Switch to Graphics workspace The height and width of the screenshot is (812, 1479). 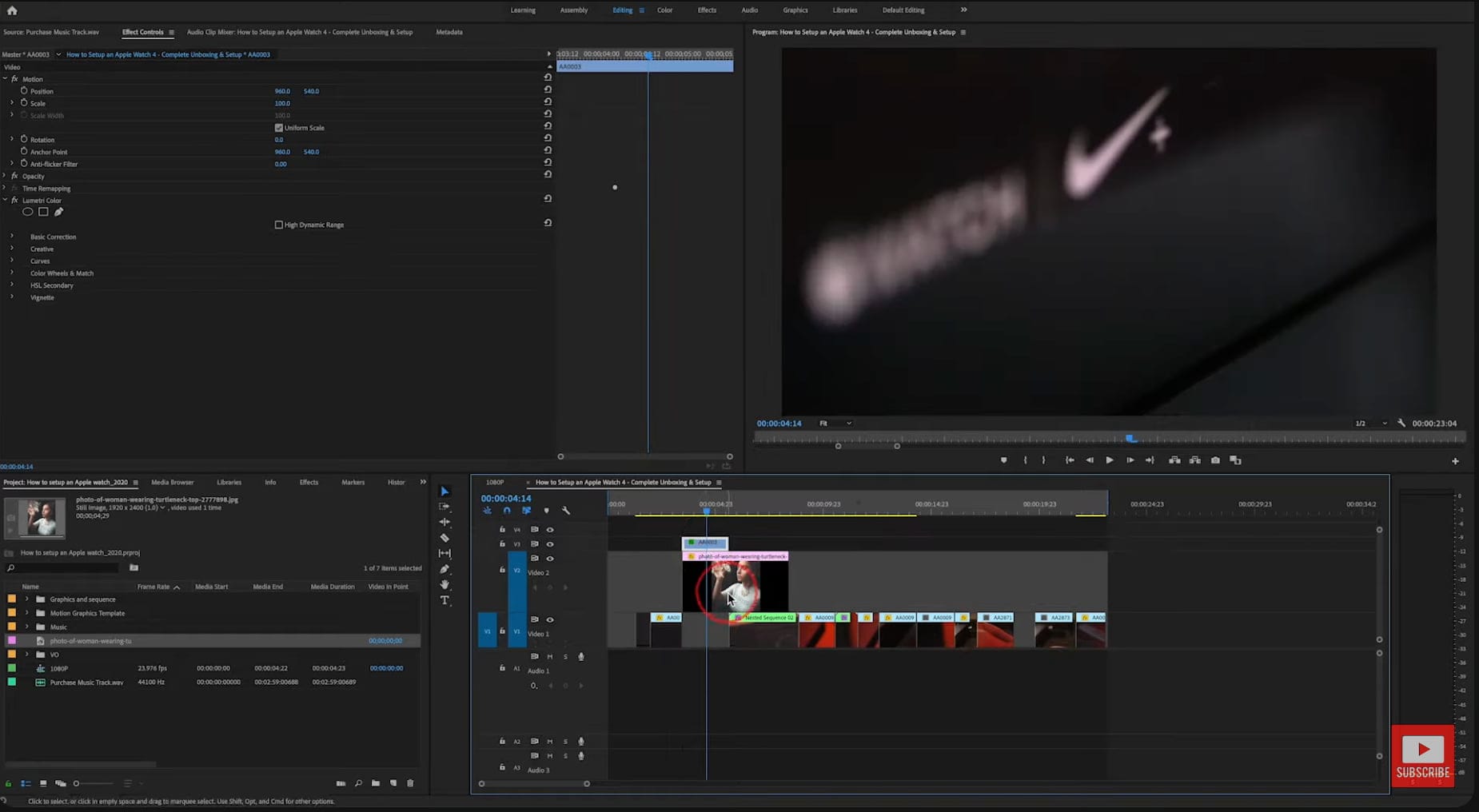pos(795,10)
